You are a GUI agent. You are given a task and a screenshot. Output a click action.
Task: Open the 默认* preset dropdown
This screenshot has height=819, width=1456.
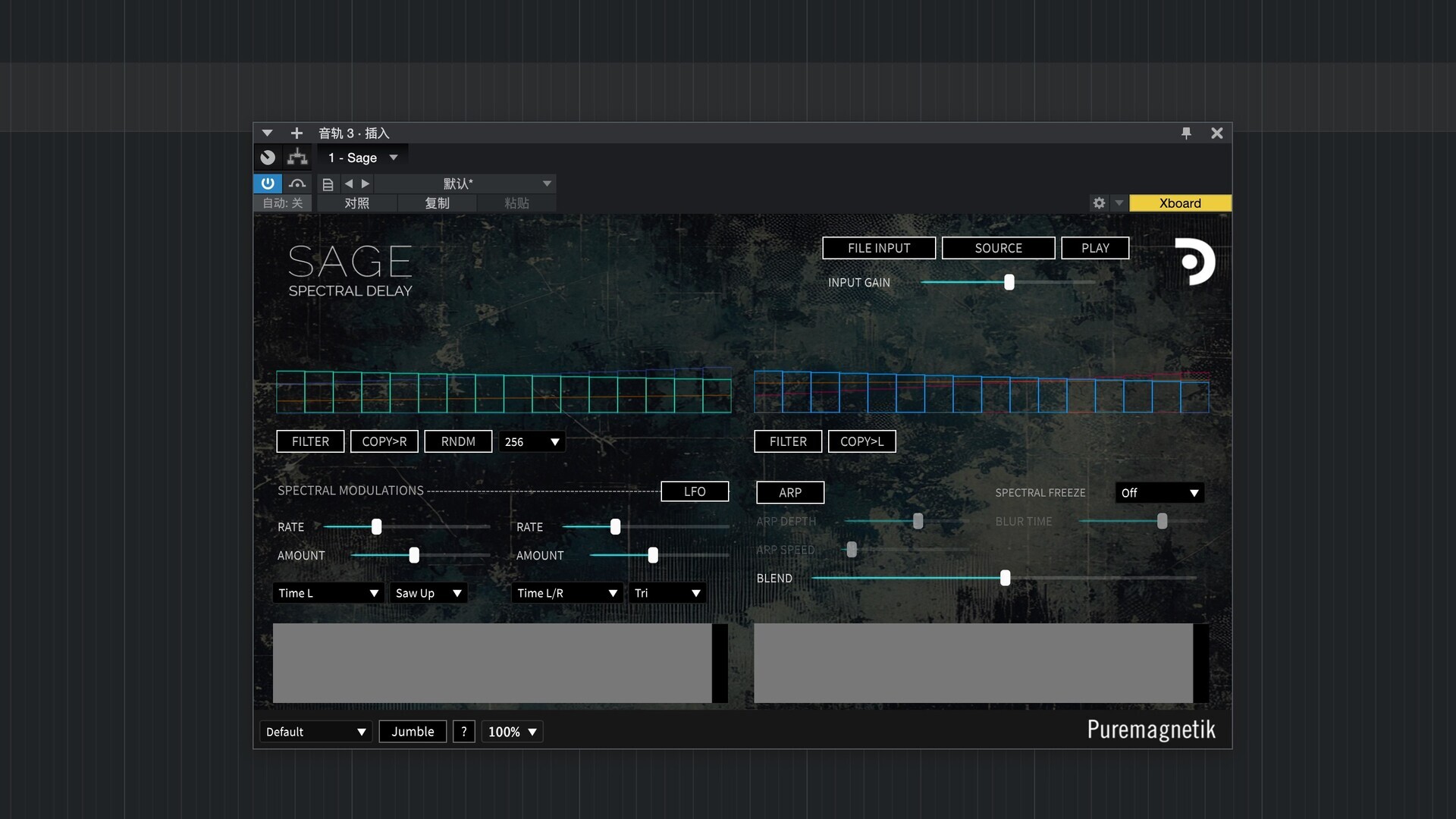pyautogui.click(x=466, y=184)
